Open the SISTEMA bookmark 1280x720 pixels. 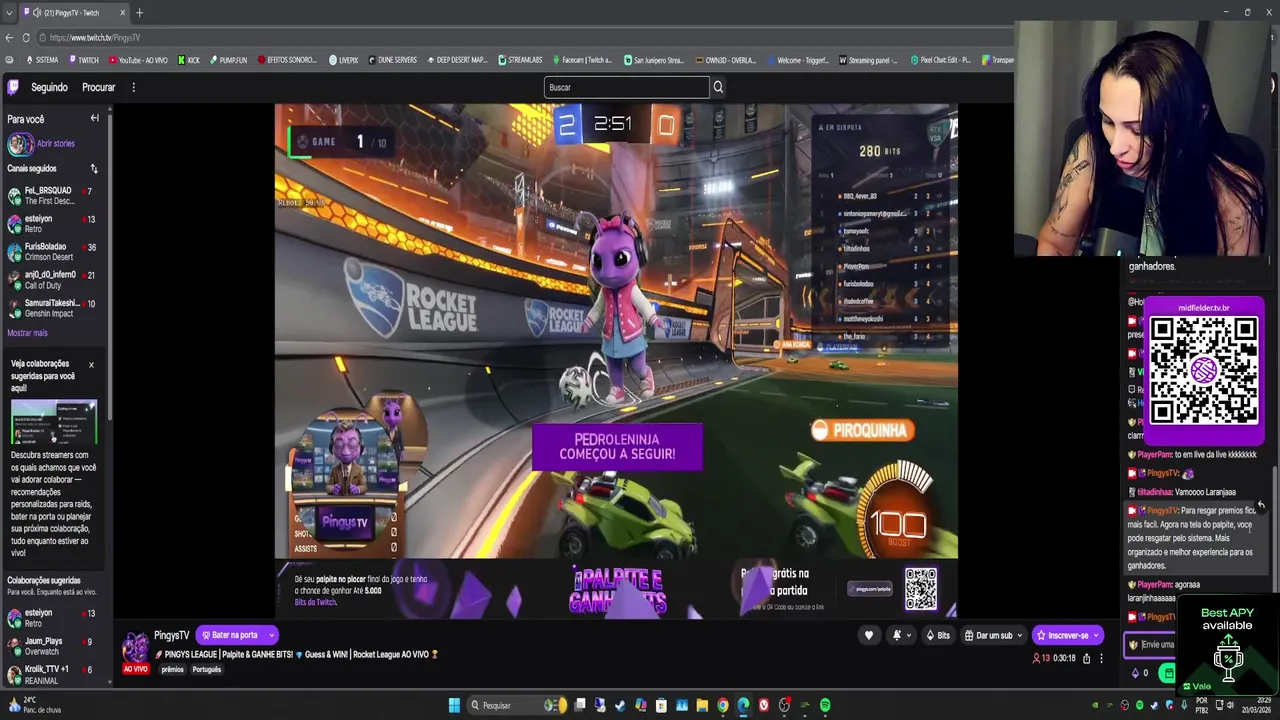click(x=41, y=60)
